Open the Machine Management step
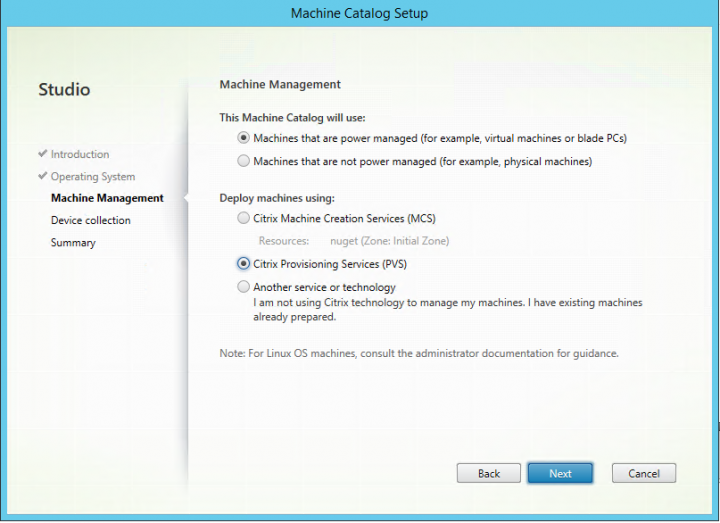This screenshot has height=523, width=720. click(x=107, y=198)
